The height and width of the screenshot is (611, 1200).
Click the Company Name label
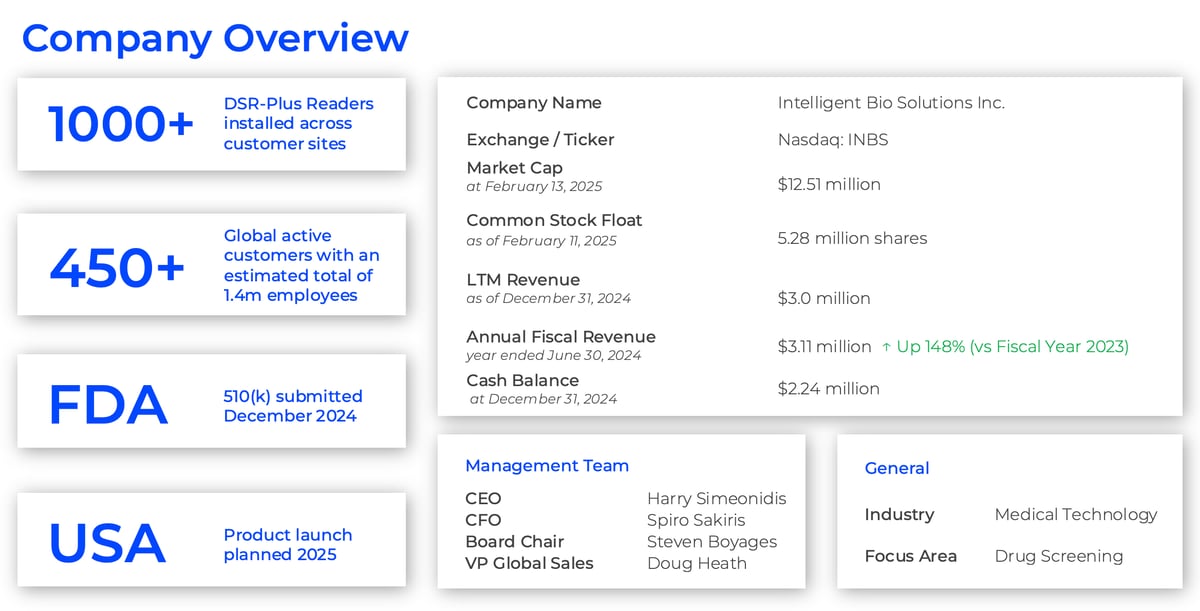(x=534, y=103)
